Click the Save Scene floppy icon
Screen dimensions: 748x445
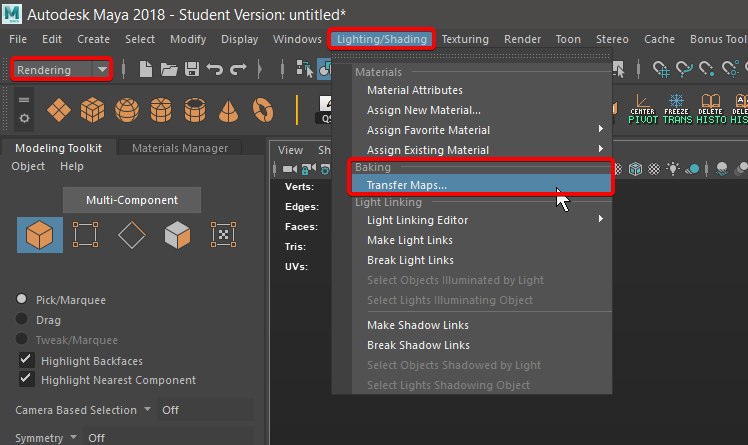[192, 69]
